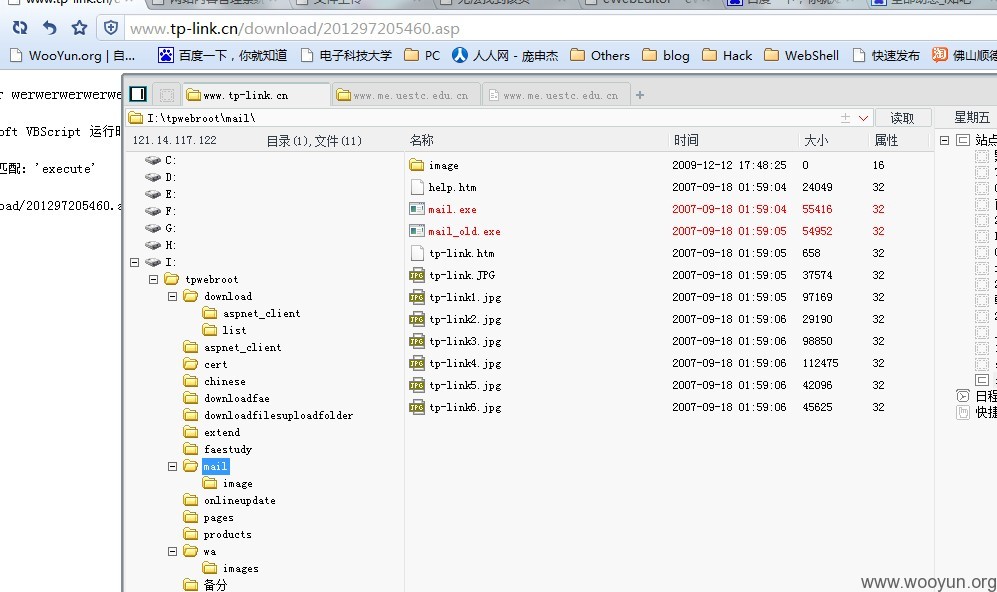Click the image folder icon in file list
997x592 pixels.
point(416,165)
